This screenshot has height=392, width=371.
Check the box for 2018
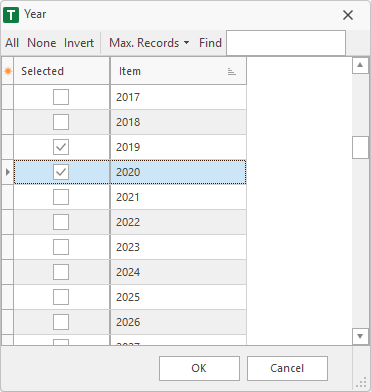(61, 122)
